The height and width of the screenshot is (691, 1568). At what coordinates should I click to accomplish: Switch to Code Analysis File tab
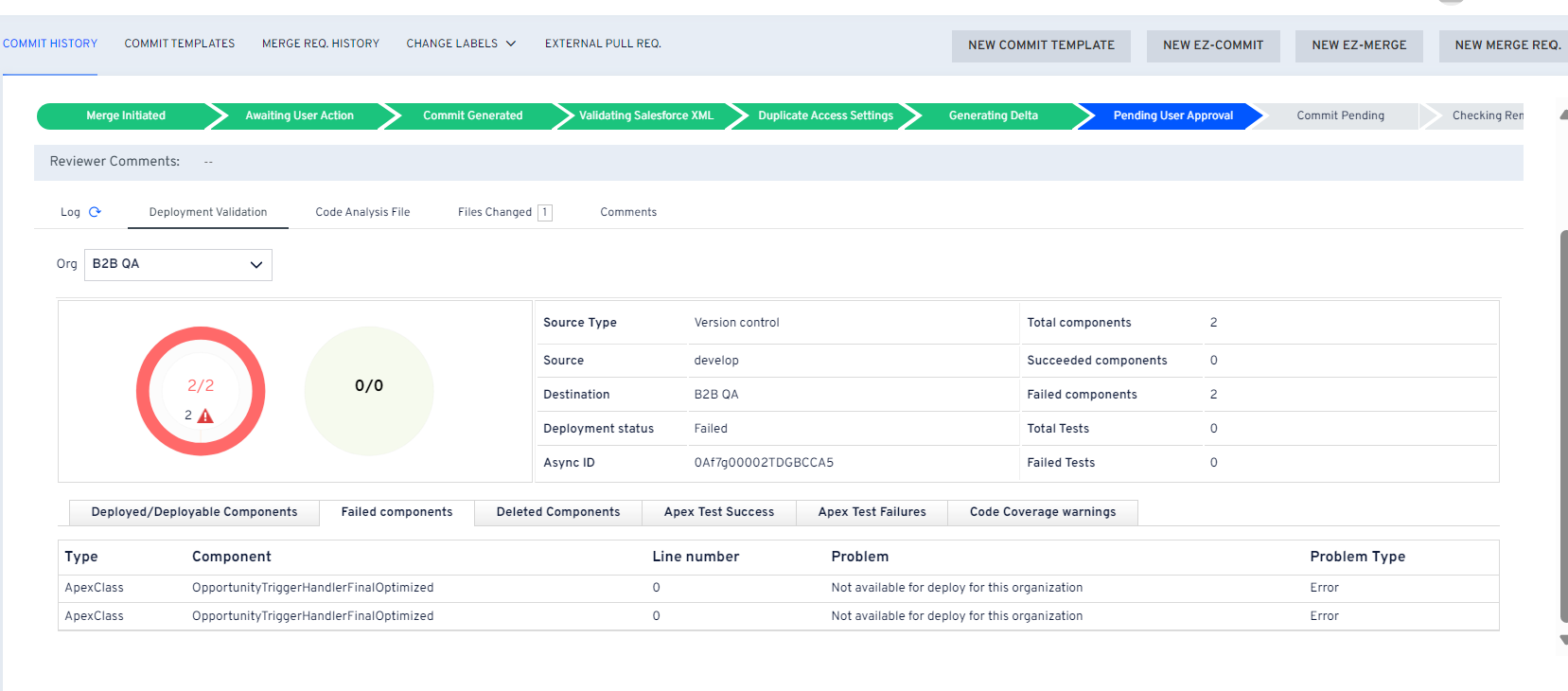click(362, 212)
